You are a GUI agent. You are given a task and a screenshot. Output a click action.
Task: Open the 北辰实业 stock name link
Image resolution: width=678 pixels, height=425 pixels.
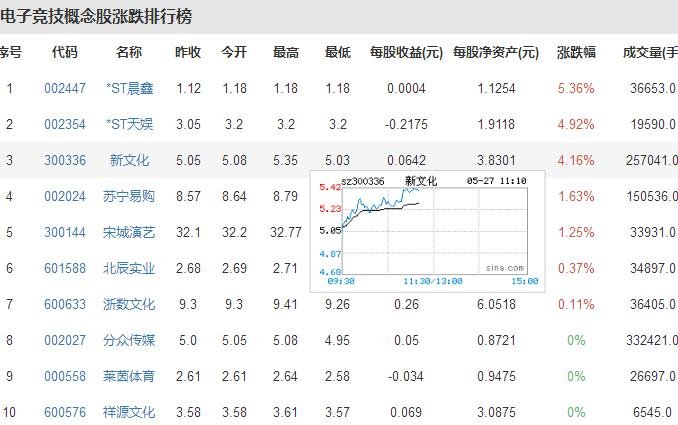point(129,268)
